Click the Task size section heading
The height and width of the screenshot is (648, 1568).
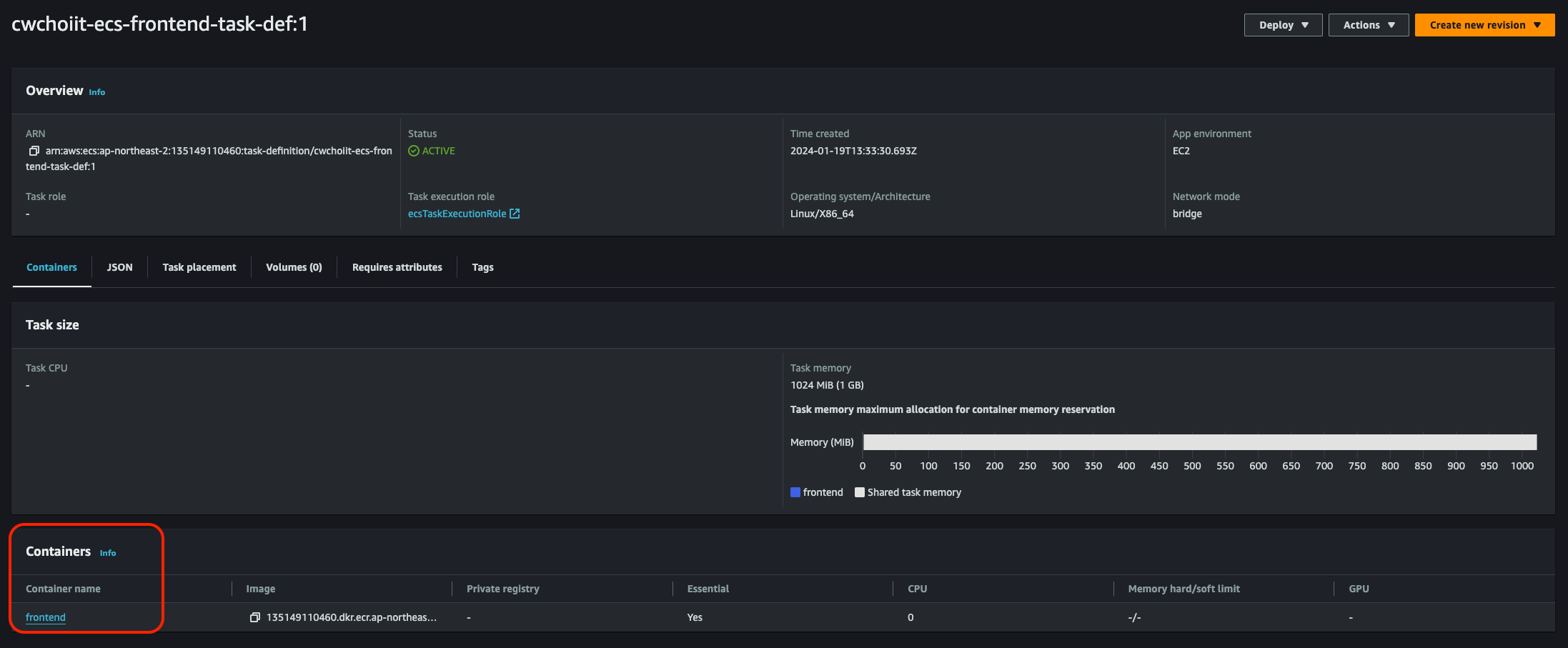click(52, 325)
